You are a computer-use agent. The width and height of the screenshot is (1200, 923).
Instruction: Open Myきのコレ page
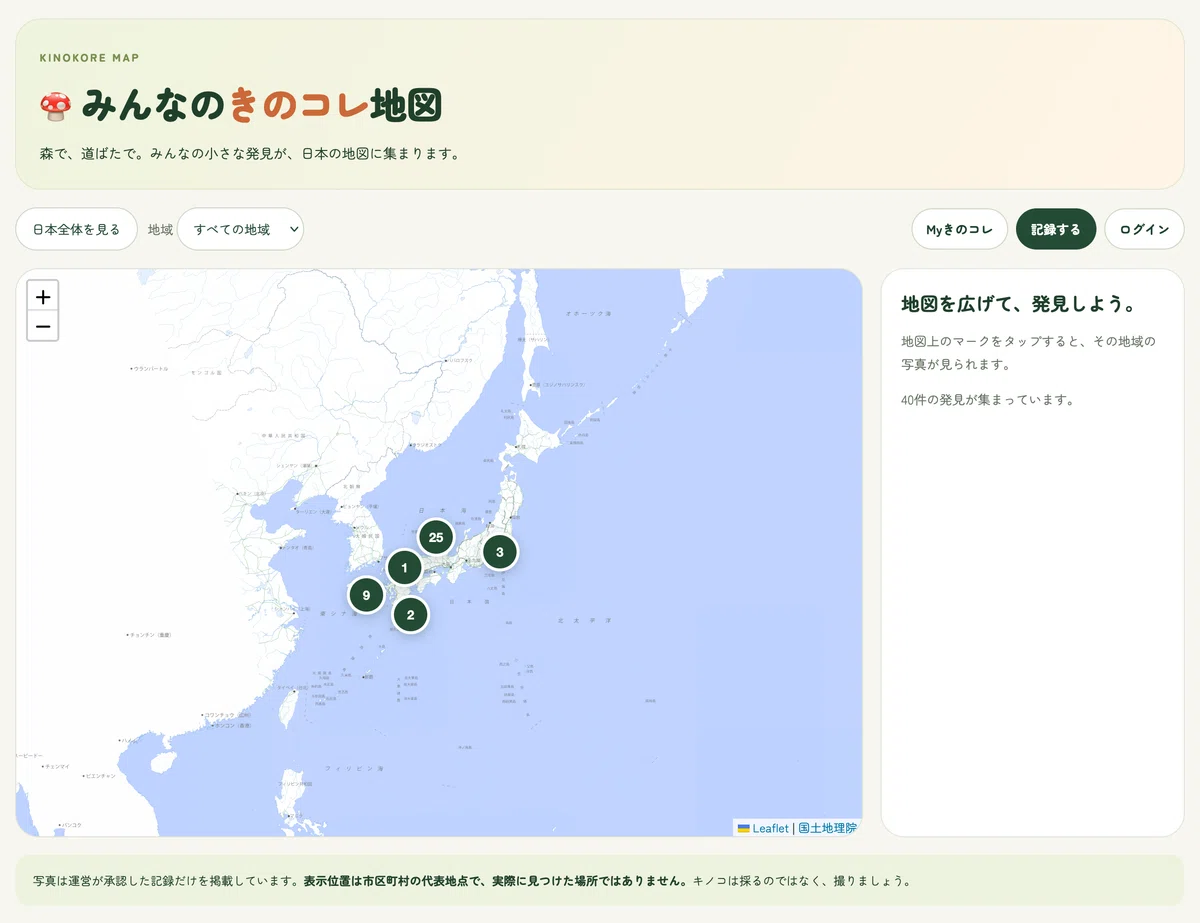959,229
